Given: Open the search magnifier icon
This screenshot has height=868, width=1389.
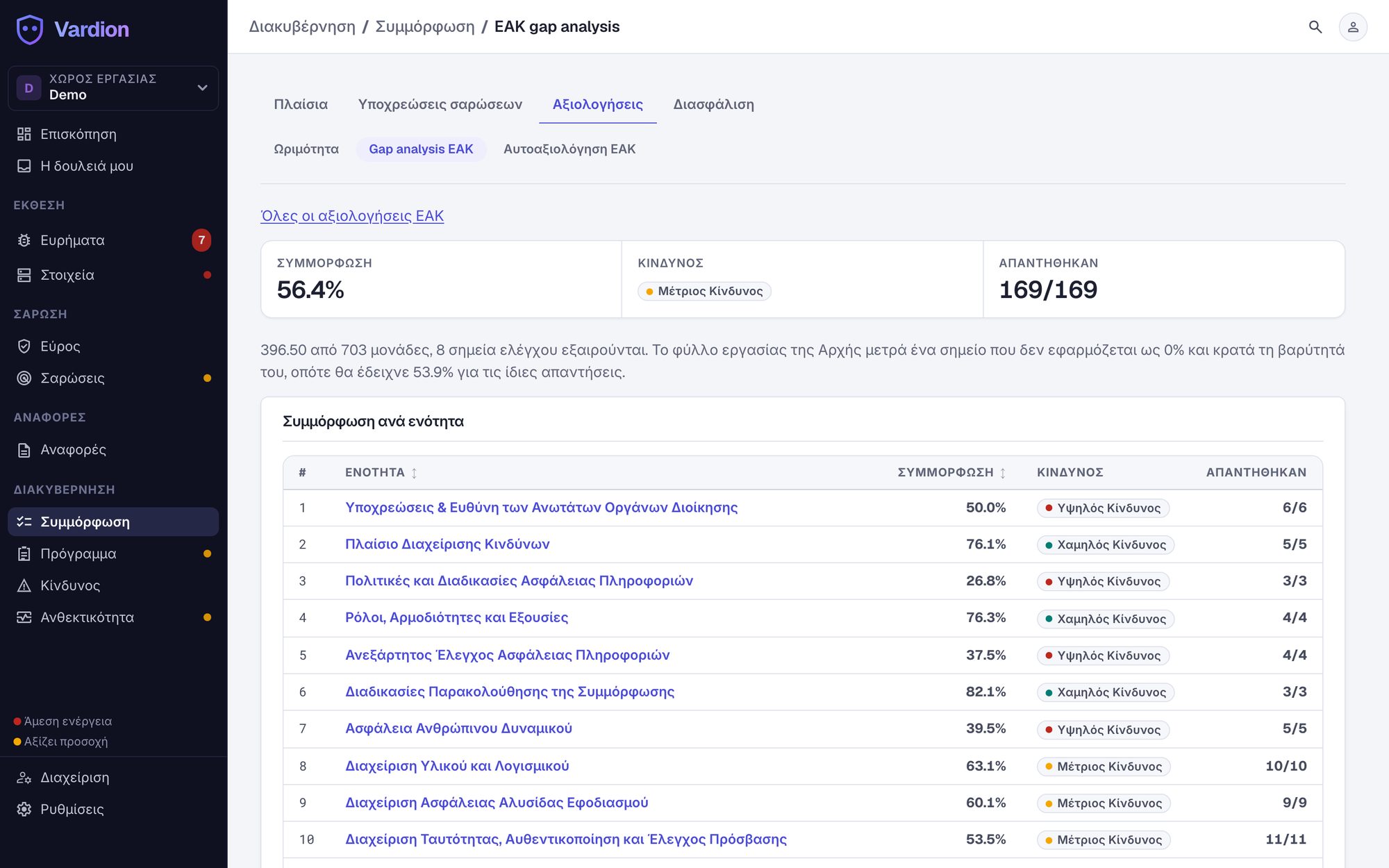Looking at the screenshot, I should (1315, 27).
